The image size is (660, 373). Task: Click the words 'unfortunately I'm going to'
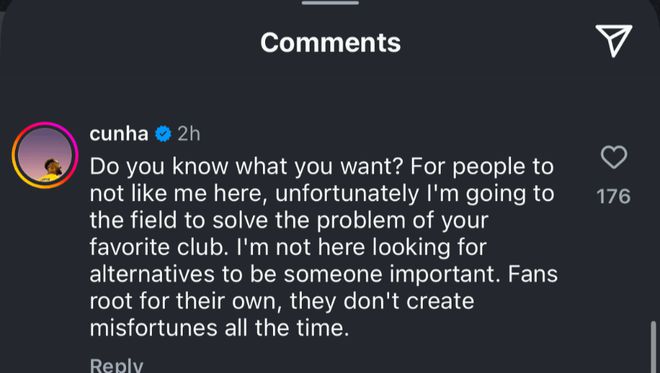click(x=414, y=194)
